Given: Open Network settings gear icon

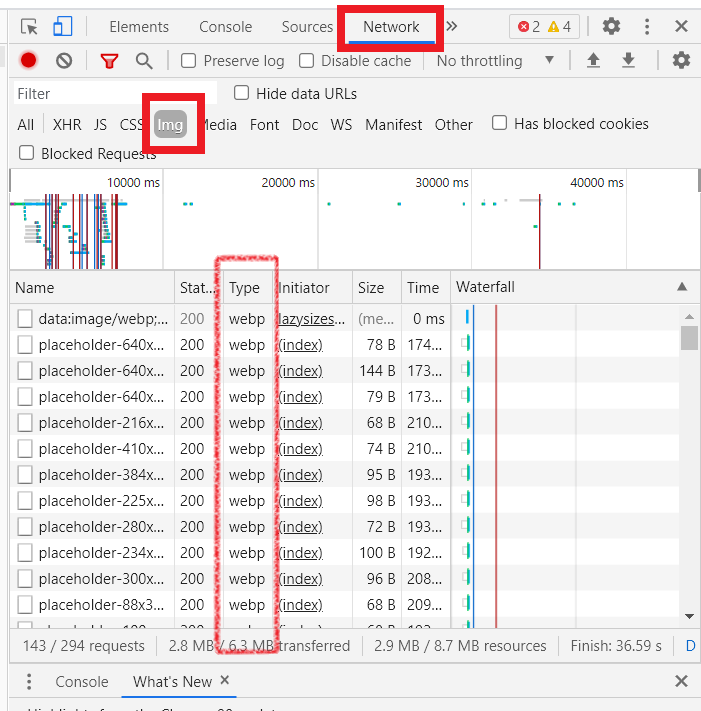Looking at the screenshot, I should tap(681, 60).
